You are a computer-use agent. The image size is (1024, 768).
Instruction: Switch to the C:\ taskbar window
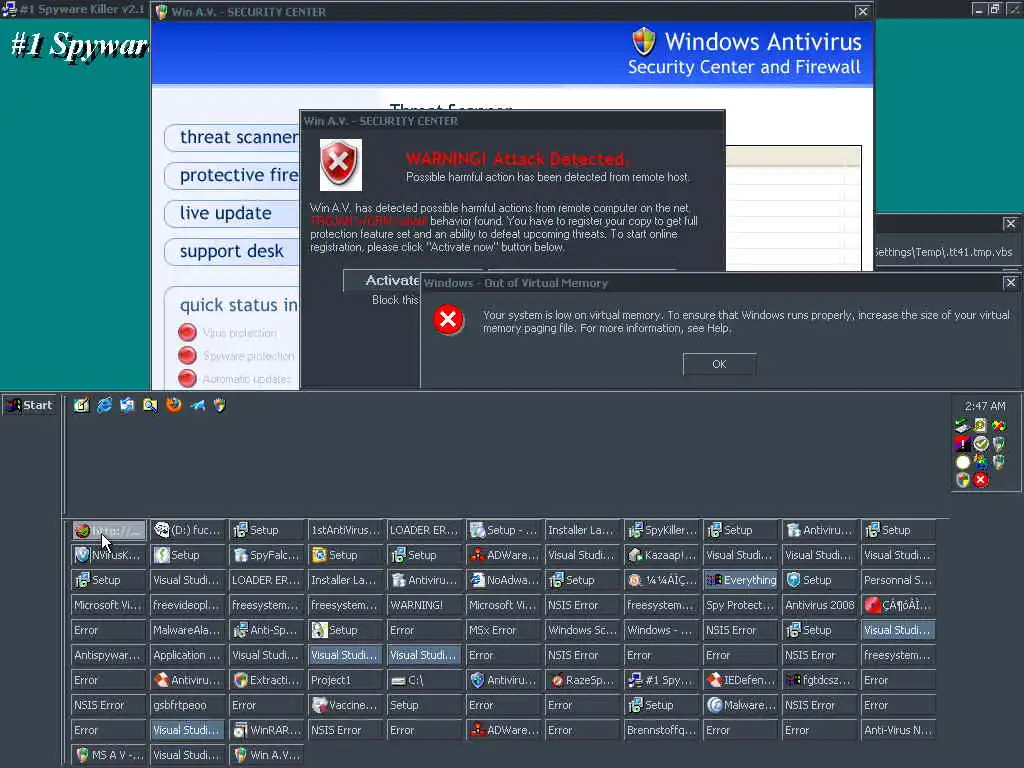click(x=424, y=680)
